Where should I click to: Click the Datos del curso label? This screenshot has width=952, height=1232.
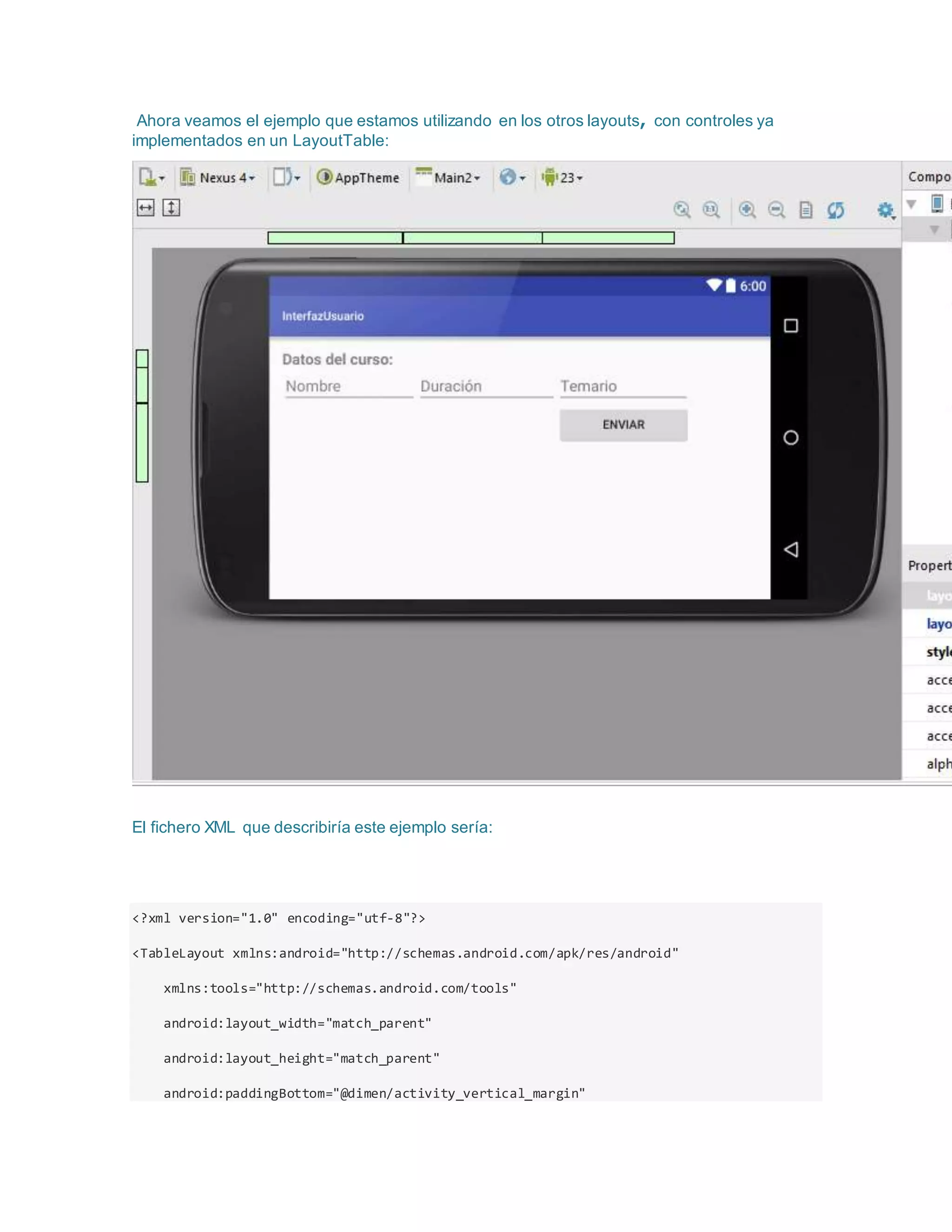tap(337, 359)
